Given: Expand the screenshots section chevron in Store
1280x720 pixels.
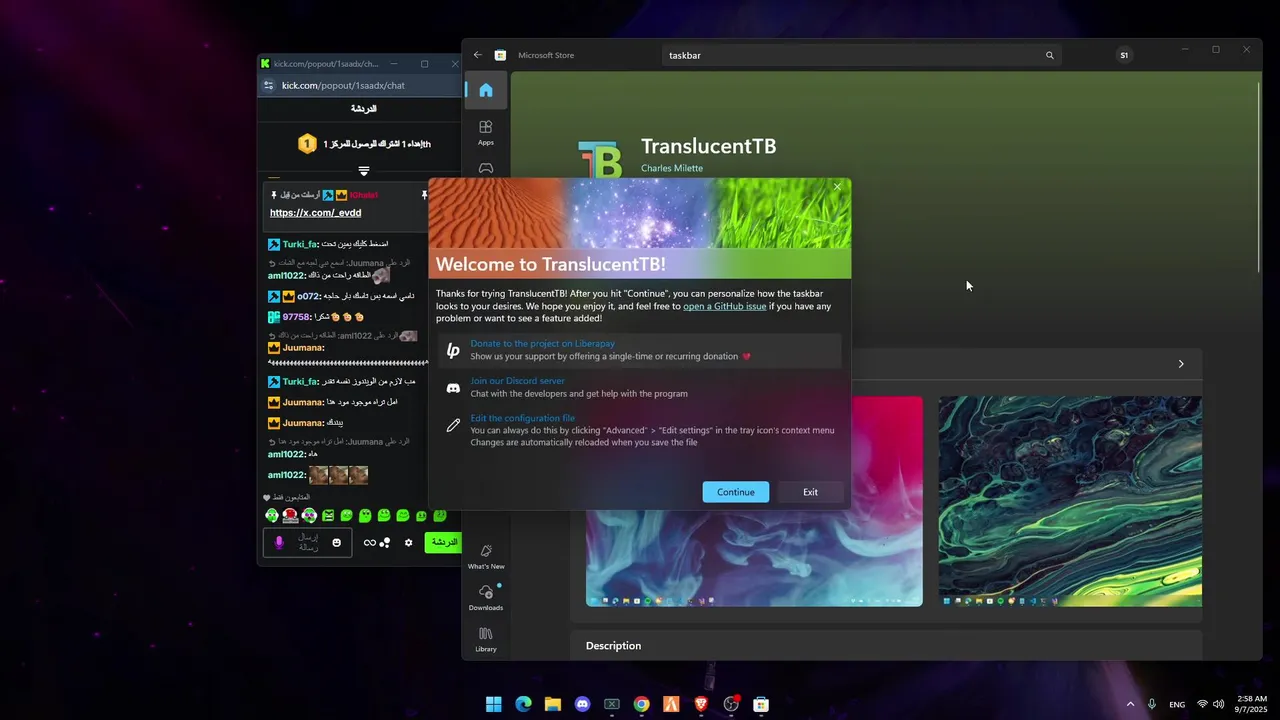Looking at the screenshot, I should tap(1181, 364).
